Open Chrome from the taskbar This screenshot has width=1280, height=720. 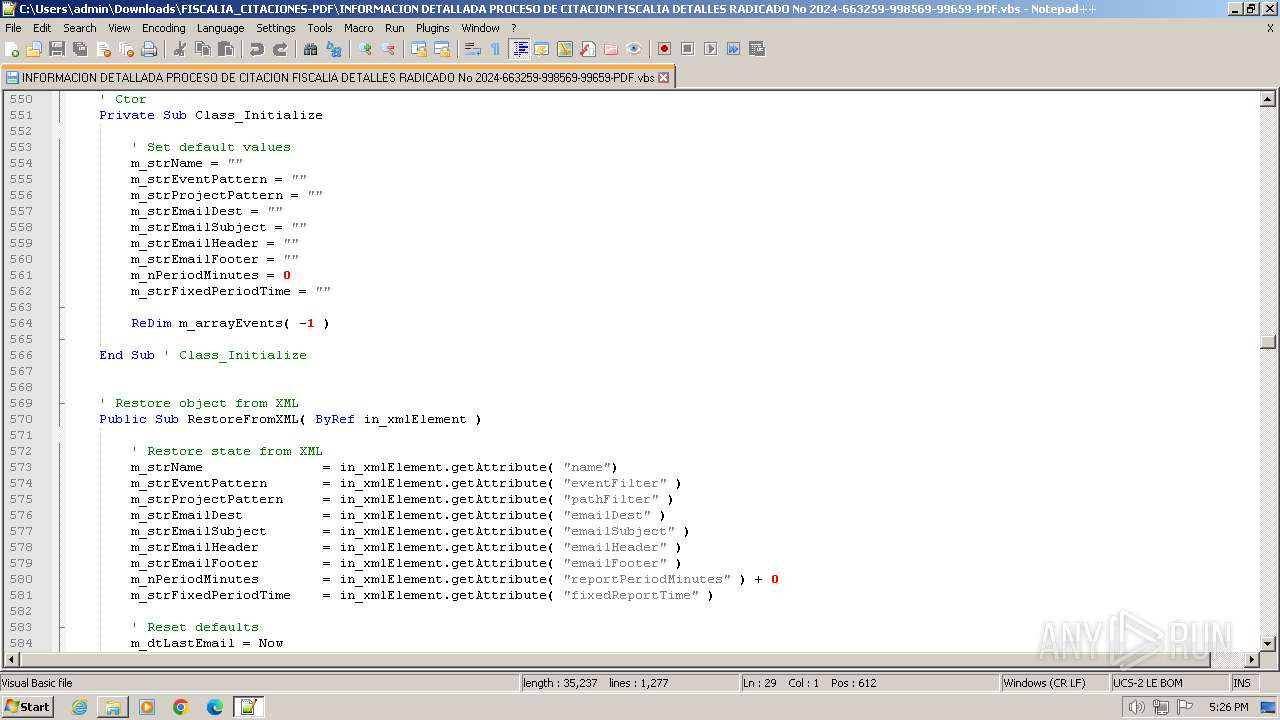(x=181, y=707)
